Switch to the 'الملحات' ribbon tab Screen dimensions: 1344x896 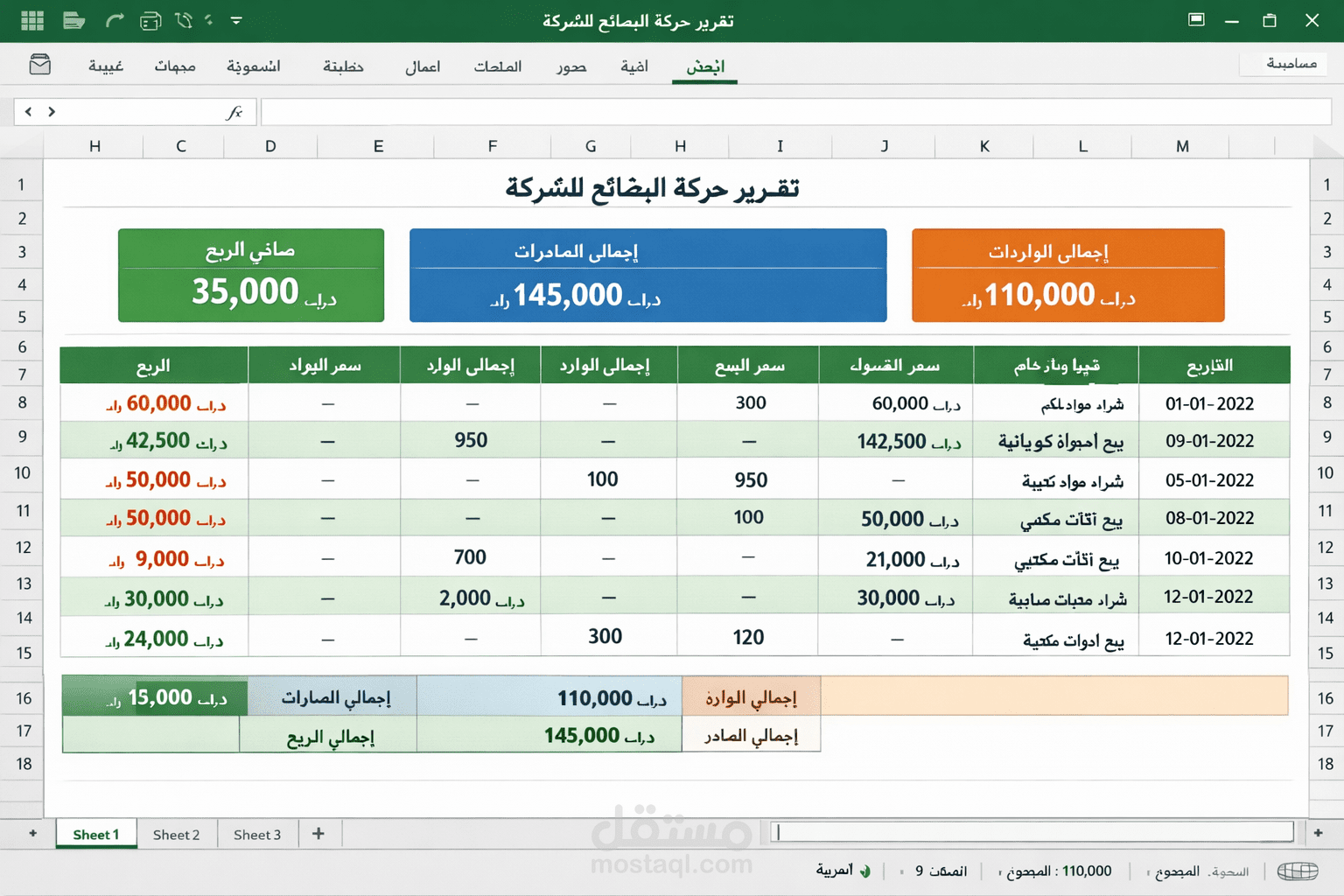(x=498, y=66)
